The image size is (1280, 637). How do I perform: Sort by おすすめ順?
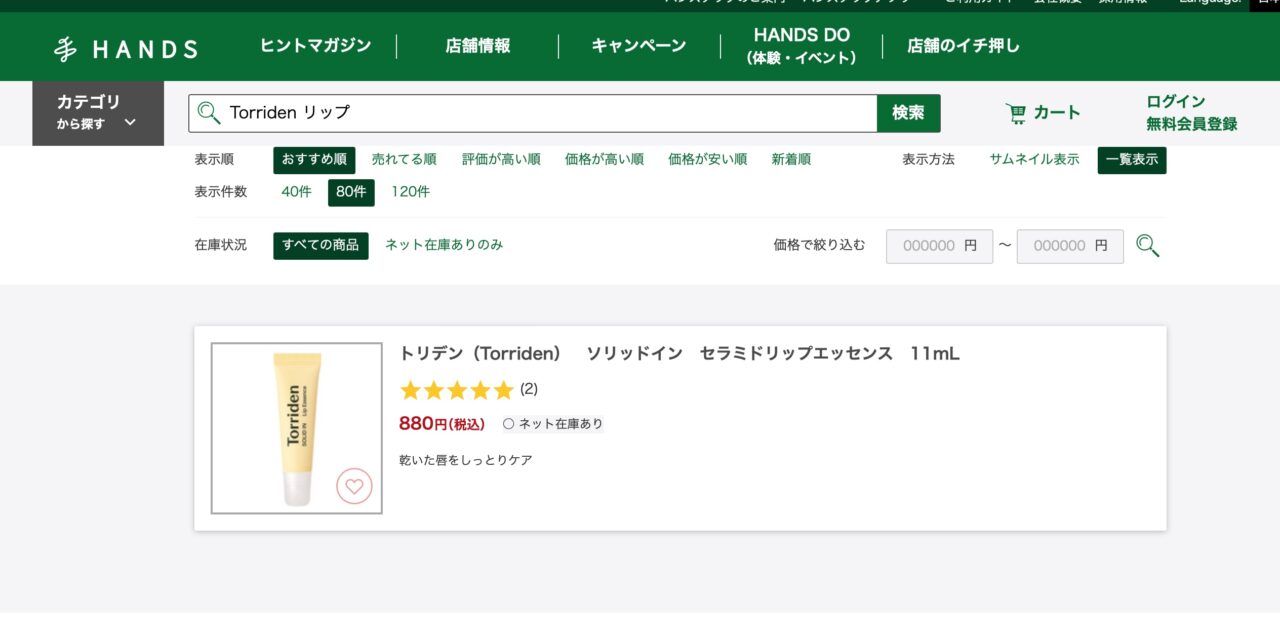click(314, 160)
